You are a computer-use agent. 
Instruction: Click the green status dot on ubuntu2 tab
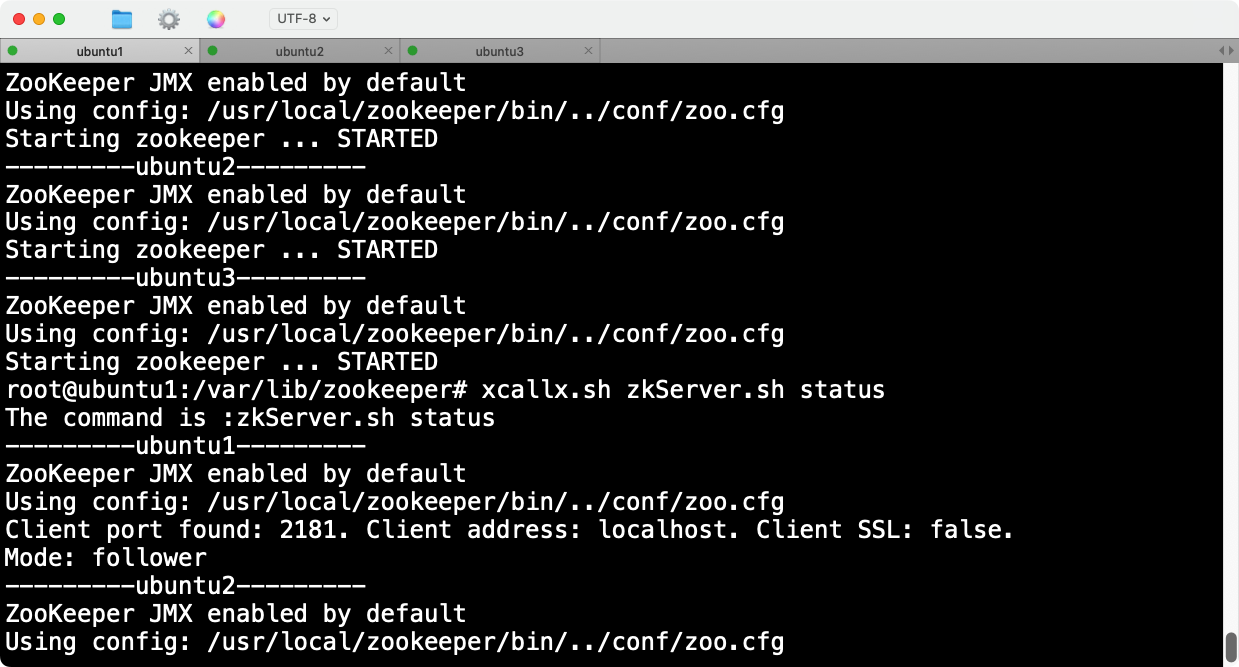(x=213, y=51)
